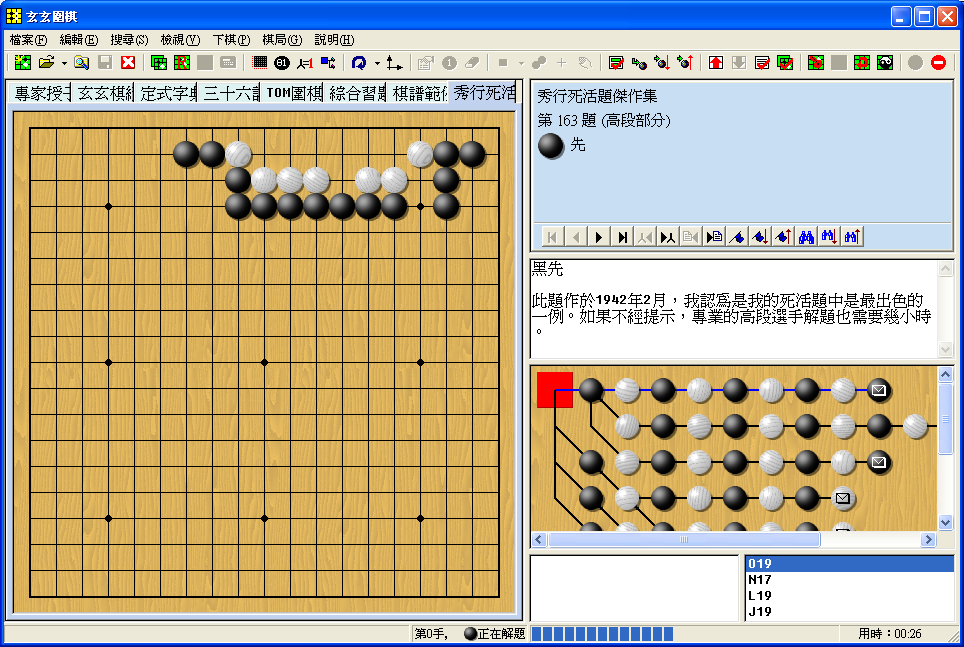964x647 pixels.
Task: Click the blue rotate board icon
Action: pyautogui.click(x=358, y=63)
